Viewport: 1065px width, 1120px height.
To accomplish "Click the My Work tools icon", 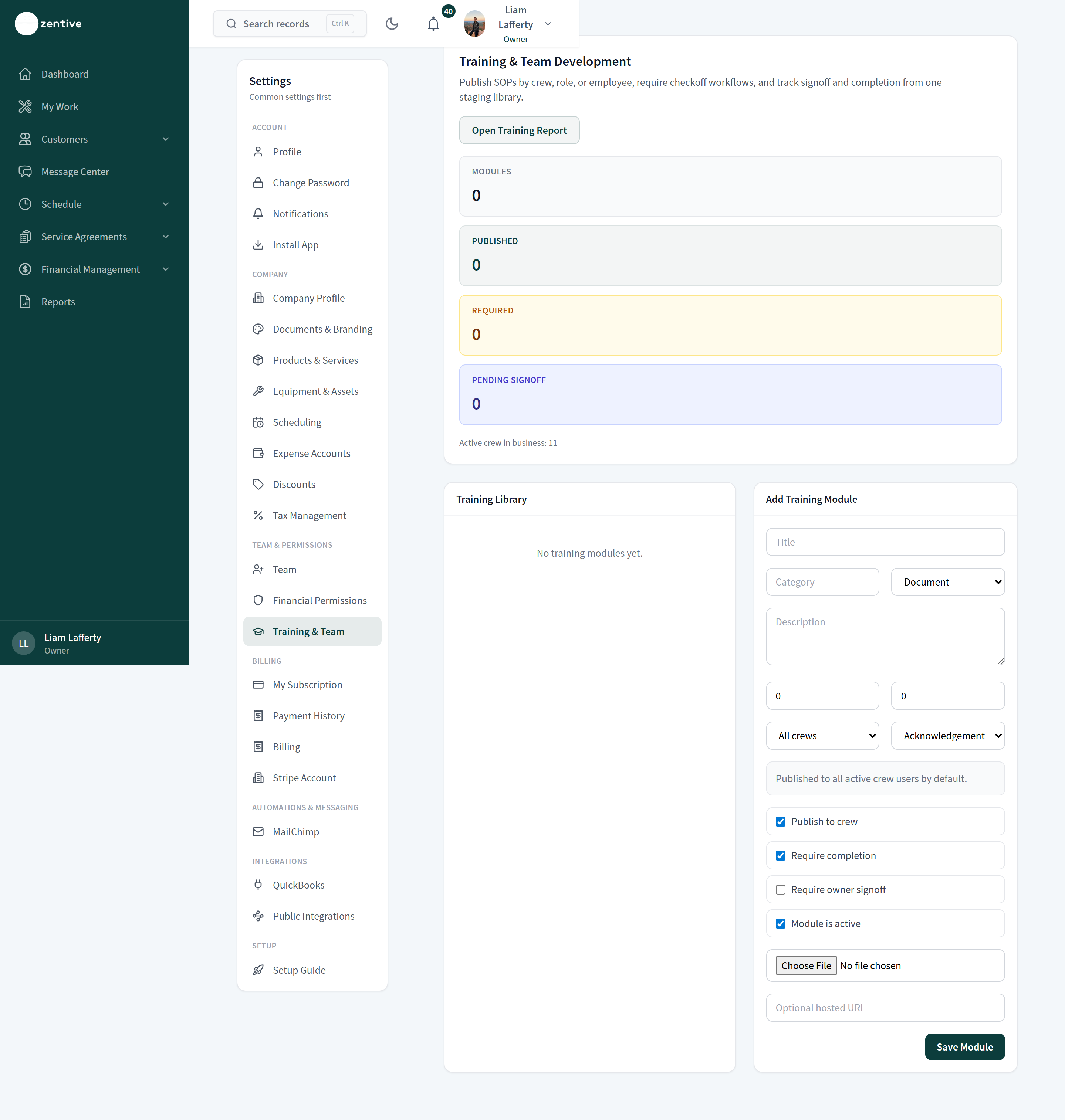I will point(25,107).
